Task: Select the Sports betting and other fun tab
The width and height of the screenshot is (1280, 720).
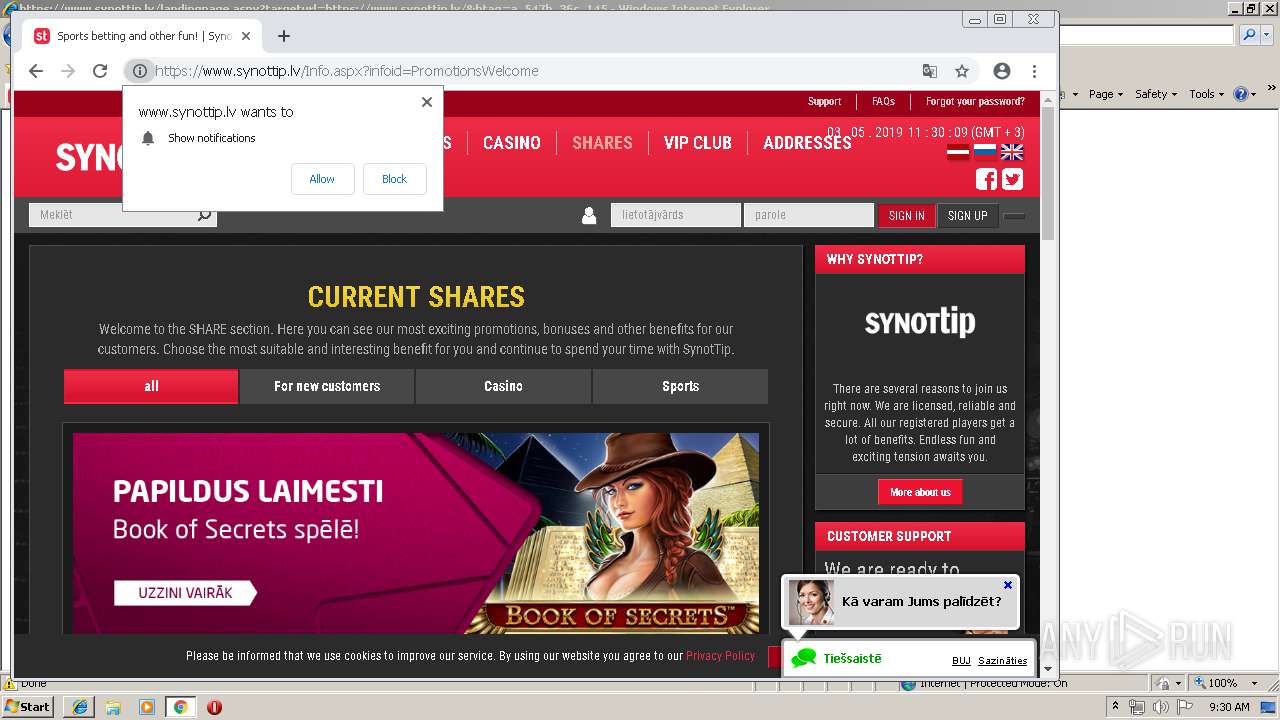Action: tap(140, 36)
